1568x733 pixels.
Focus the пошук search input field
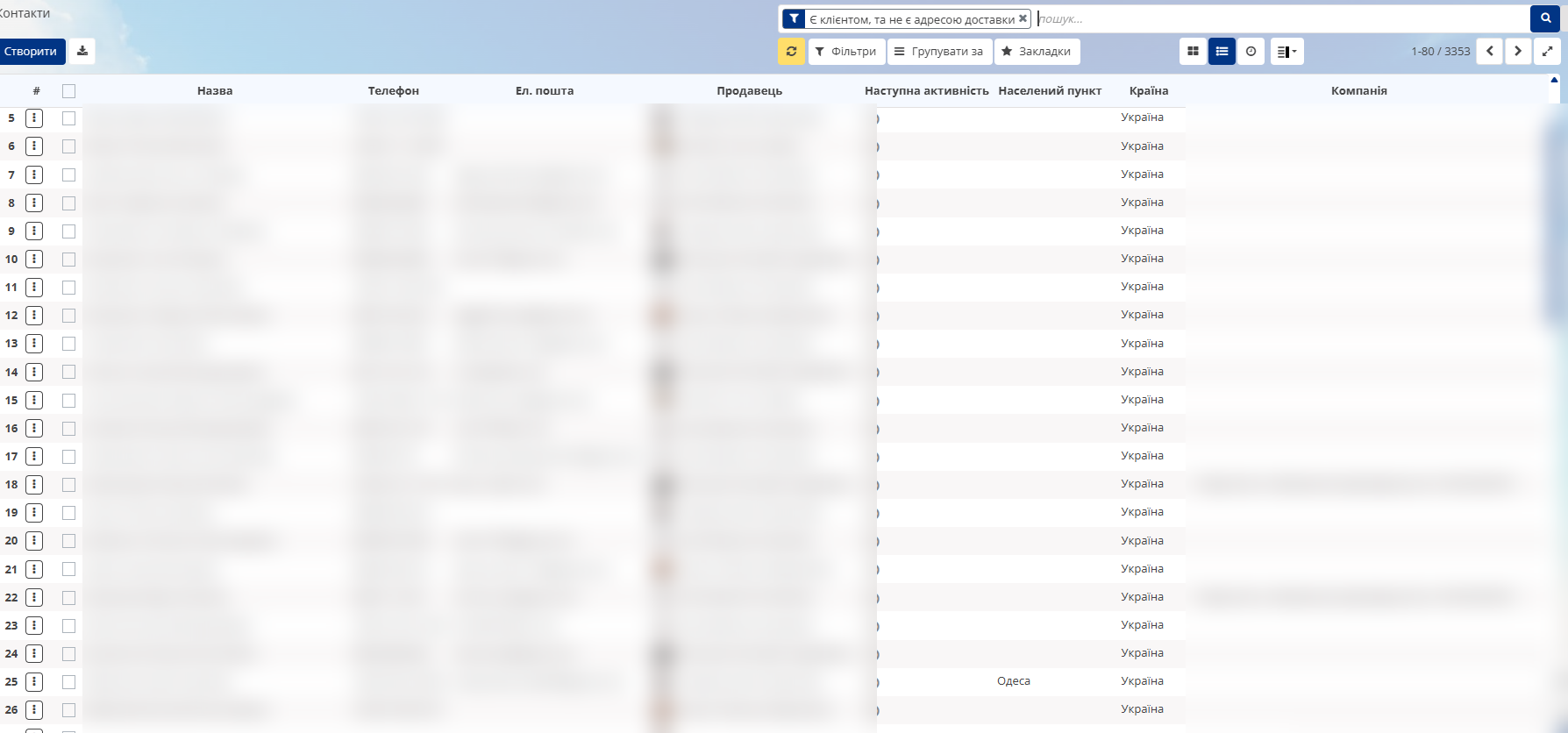pyautogui.click(x=1280, y=18)
